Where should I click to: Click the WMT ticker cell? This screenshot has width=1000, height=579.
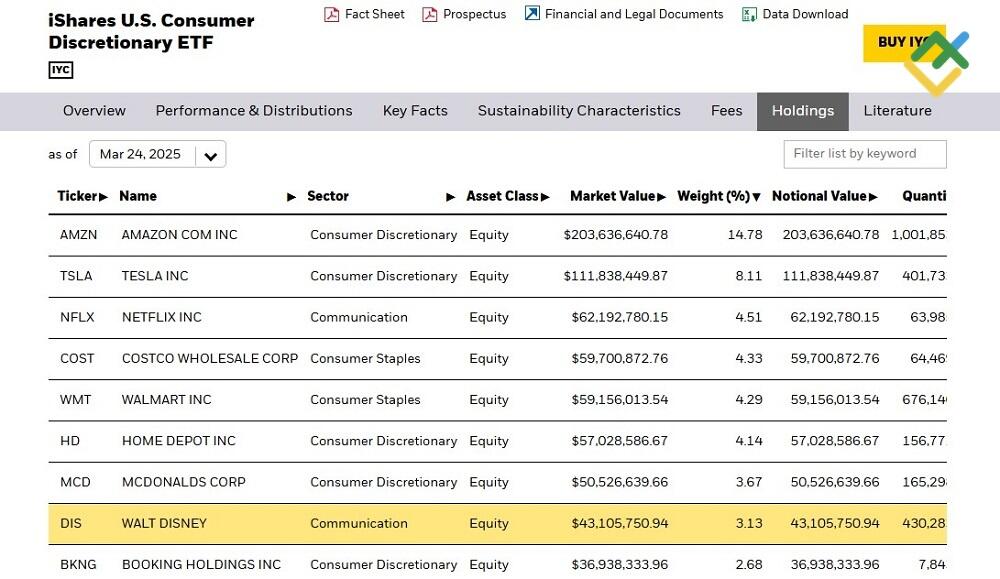tap(75, 400)
